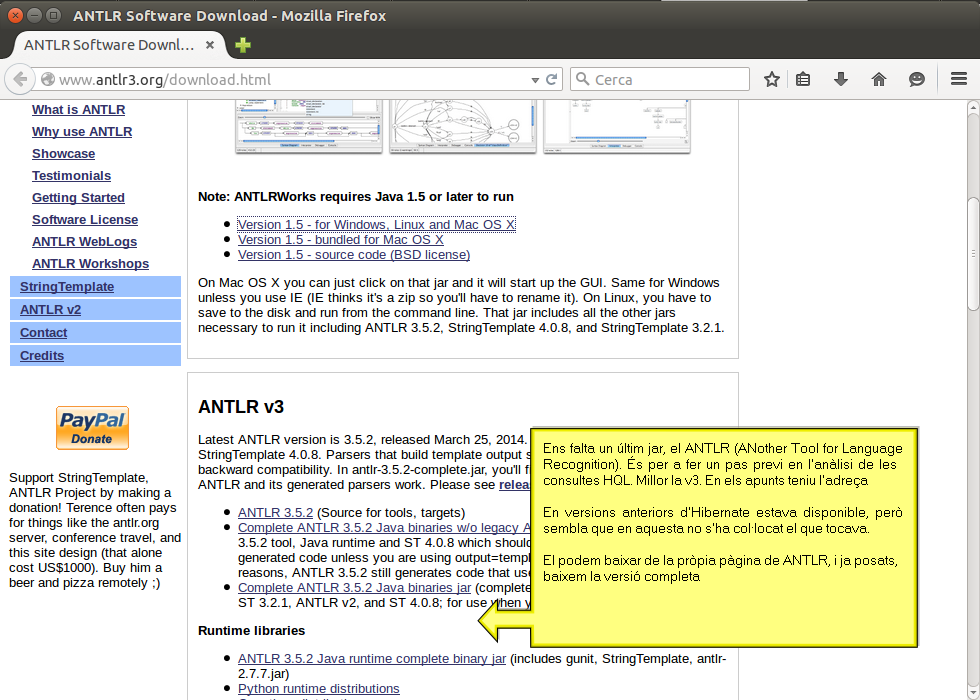Viewport: 980px width, 700px height.
Task: Go to the Credits menu item
Action: 96,356
